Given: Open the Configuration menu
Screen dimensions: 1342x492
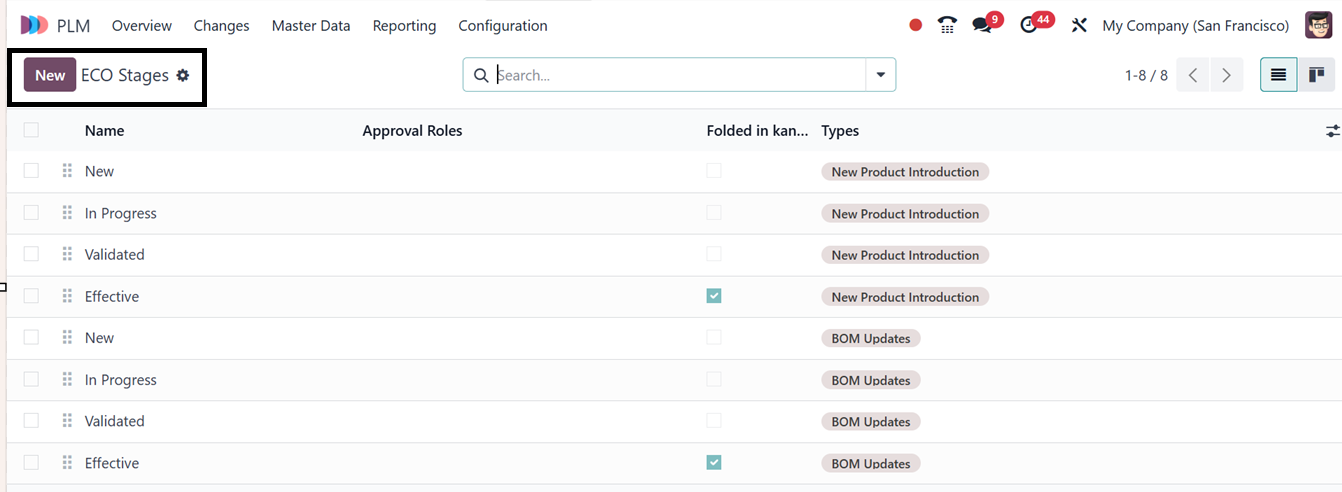Looking at the screenshot, I should tap(503, 26).
